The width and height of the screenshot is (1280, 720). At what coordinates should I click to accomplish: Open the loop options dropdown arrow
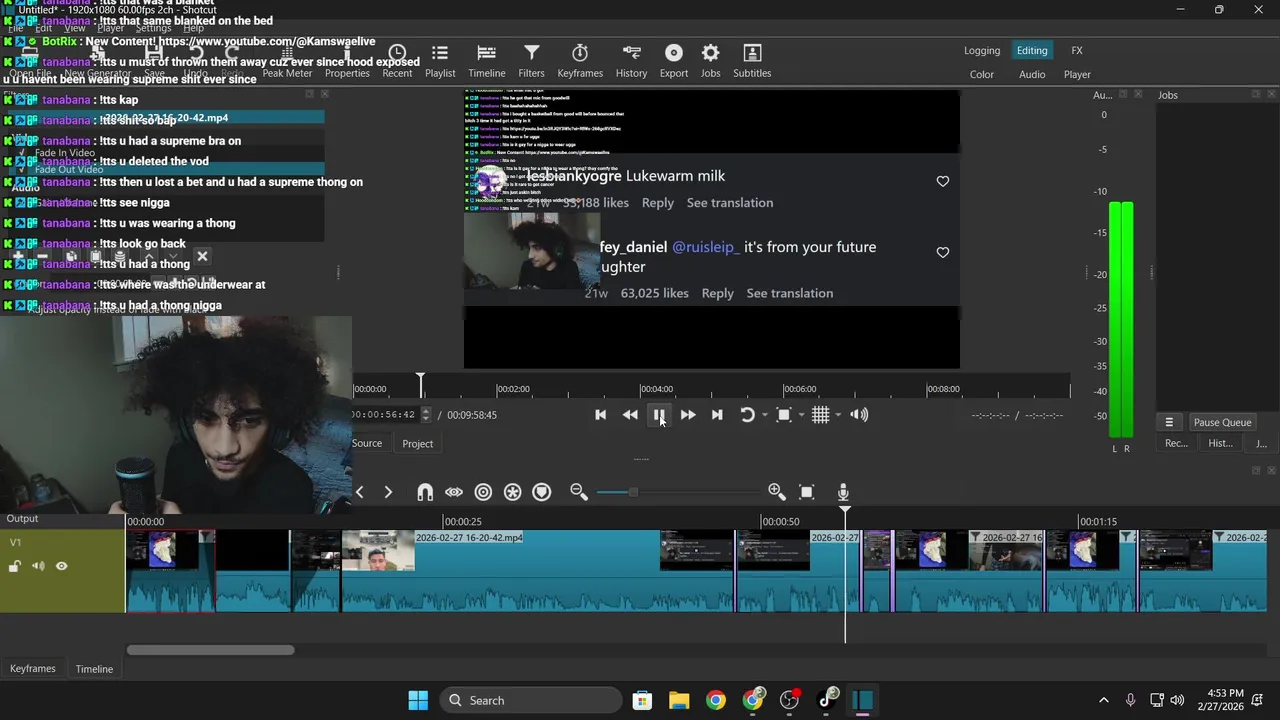click(765, 415)
